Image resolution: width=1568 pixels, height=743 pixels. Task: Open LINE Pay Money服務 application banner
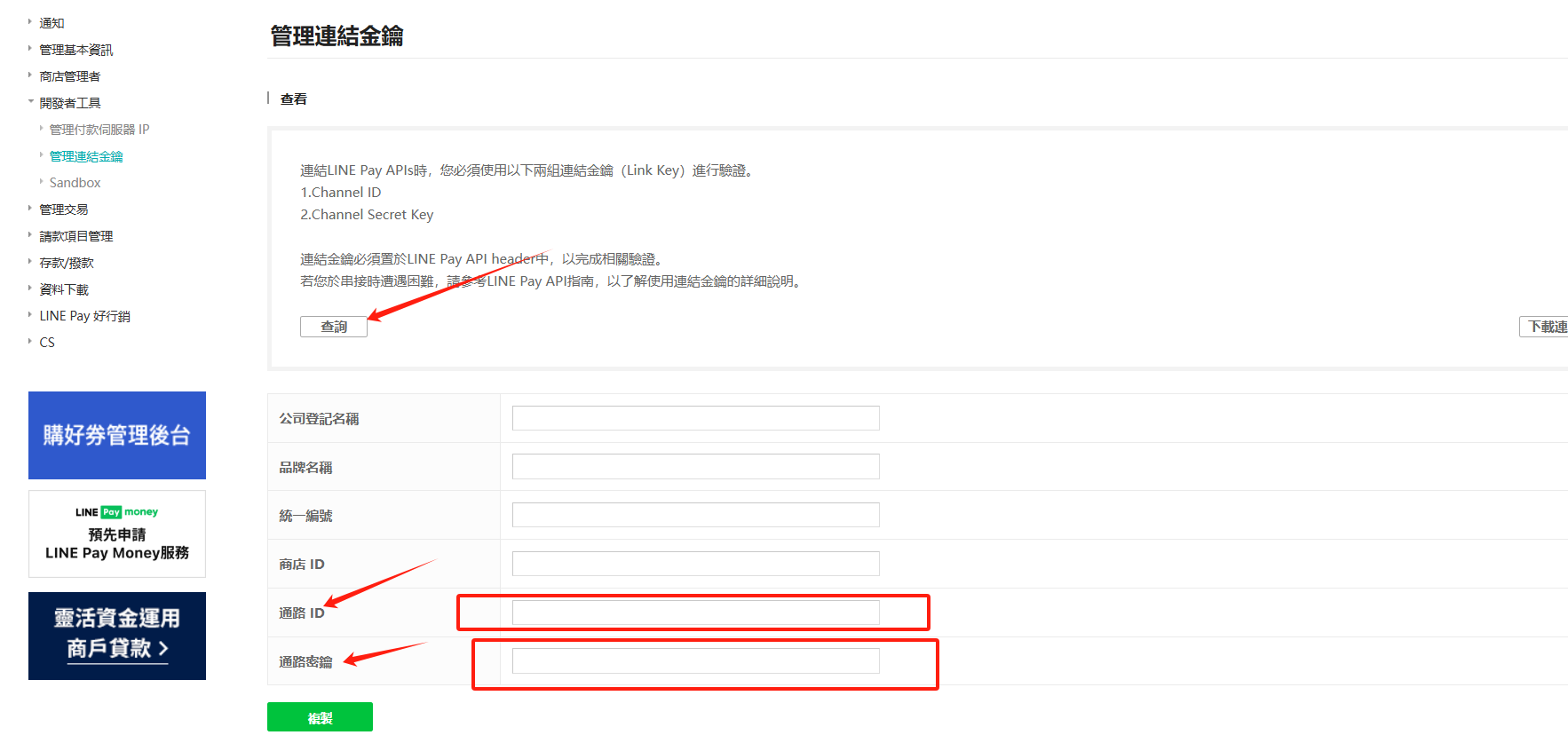coord(117,534)
